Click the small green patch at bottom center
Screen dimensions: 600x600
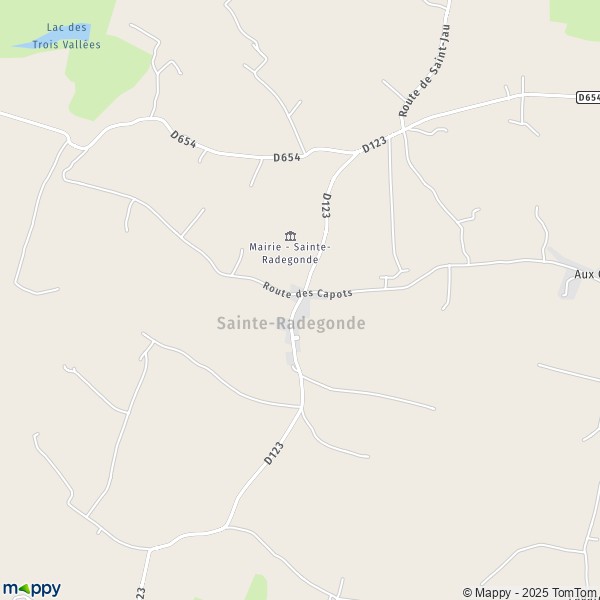[257, 587]
